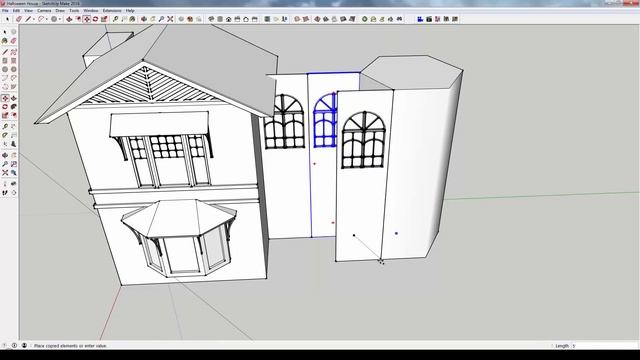640x360 pixels.
Task: Select the Circle tool in left palette
Action: pos(5,69)
